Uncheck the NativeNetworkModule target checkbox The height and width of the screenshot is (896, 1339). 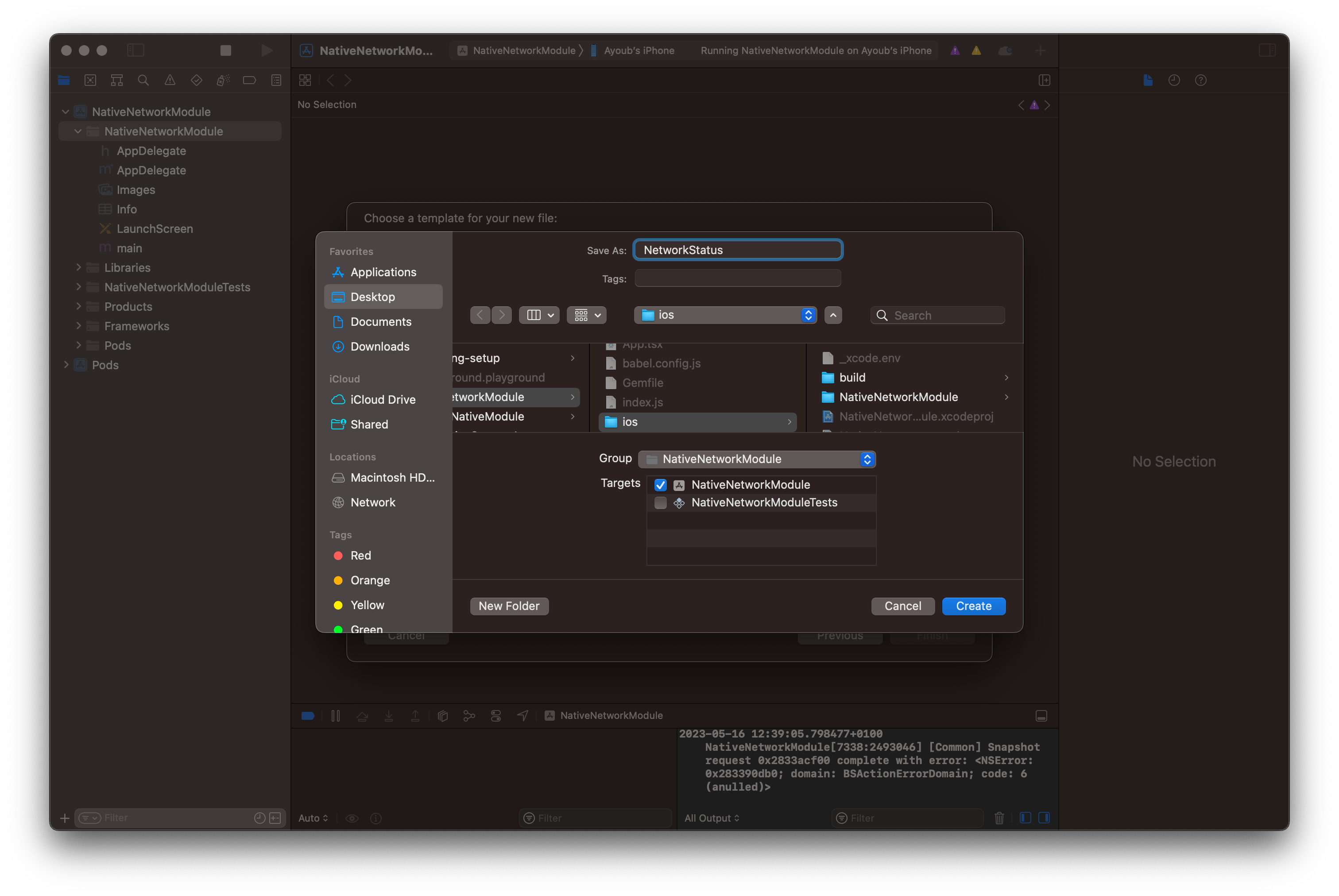(660, 485)
